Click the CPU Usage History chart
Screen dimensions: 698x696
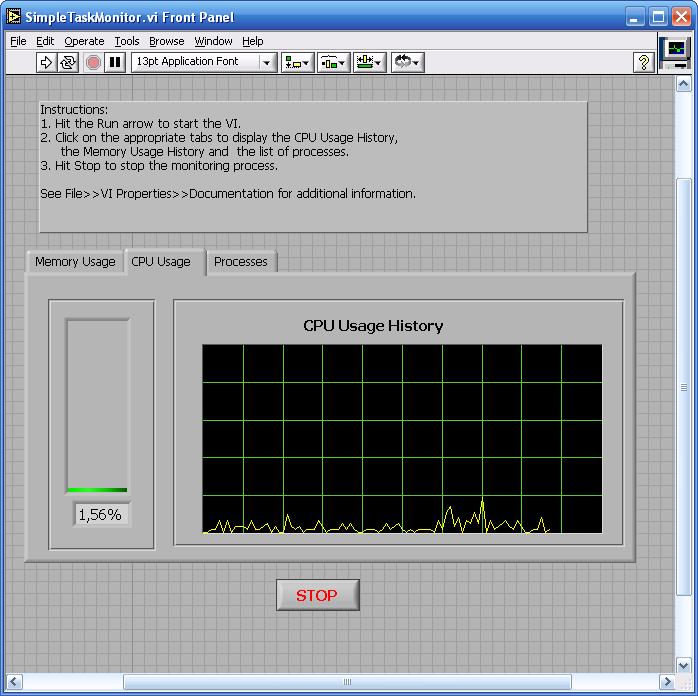[x=402, y=439]
